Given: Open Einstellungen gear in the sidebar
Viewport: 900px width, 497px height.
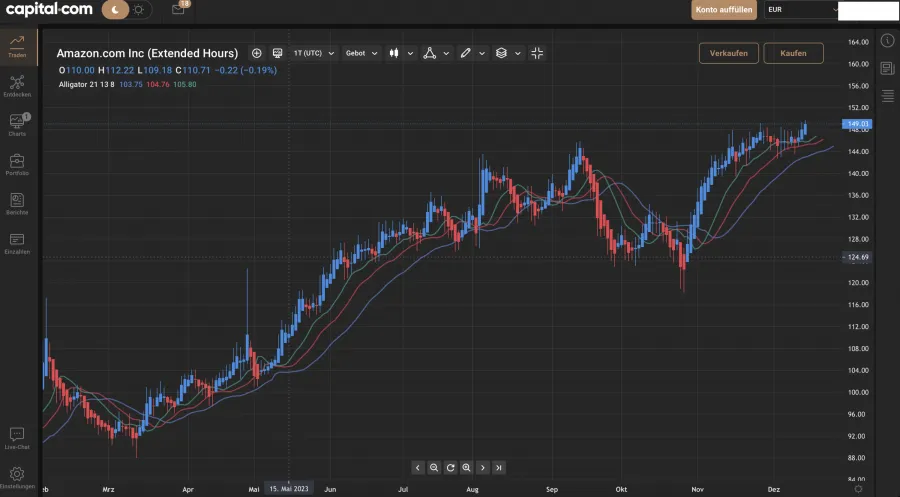Looking at the screenshot, I should [17, 477].
